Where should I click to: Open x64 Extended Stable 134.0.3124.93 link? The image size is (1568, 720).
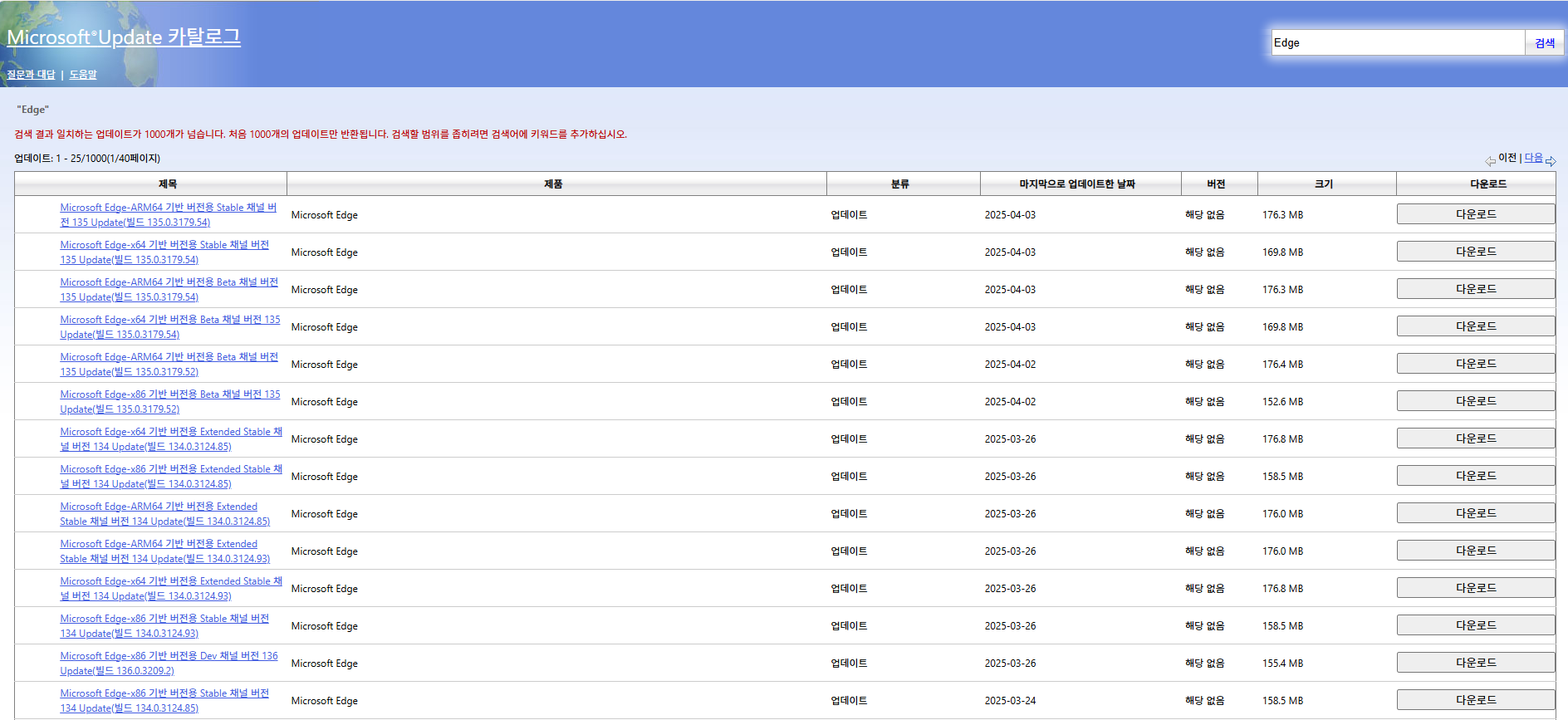coord(171,589)
